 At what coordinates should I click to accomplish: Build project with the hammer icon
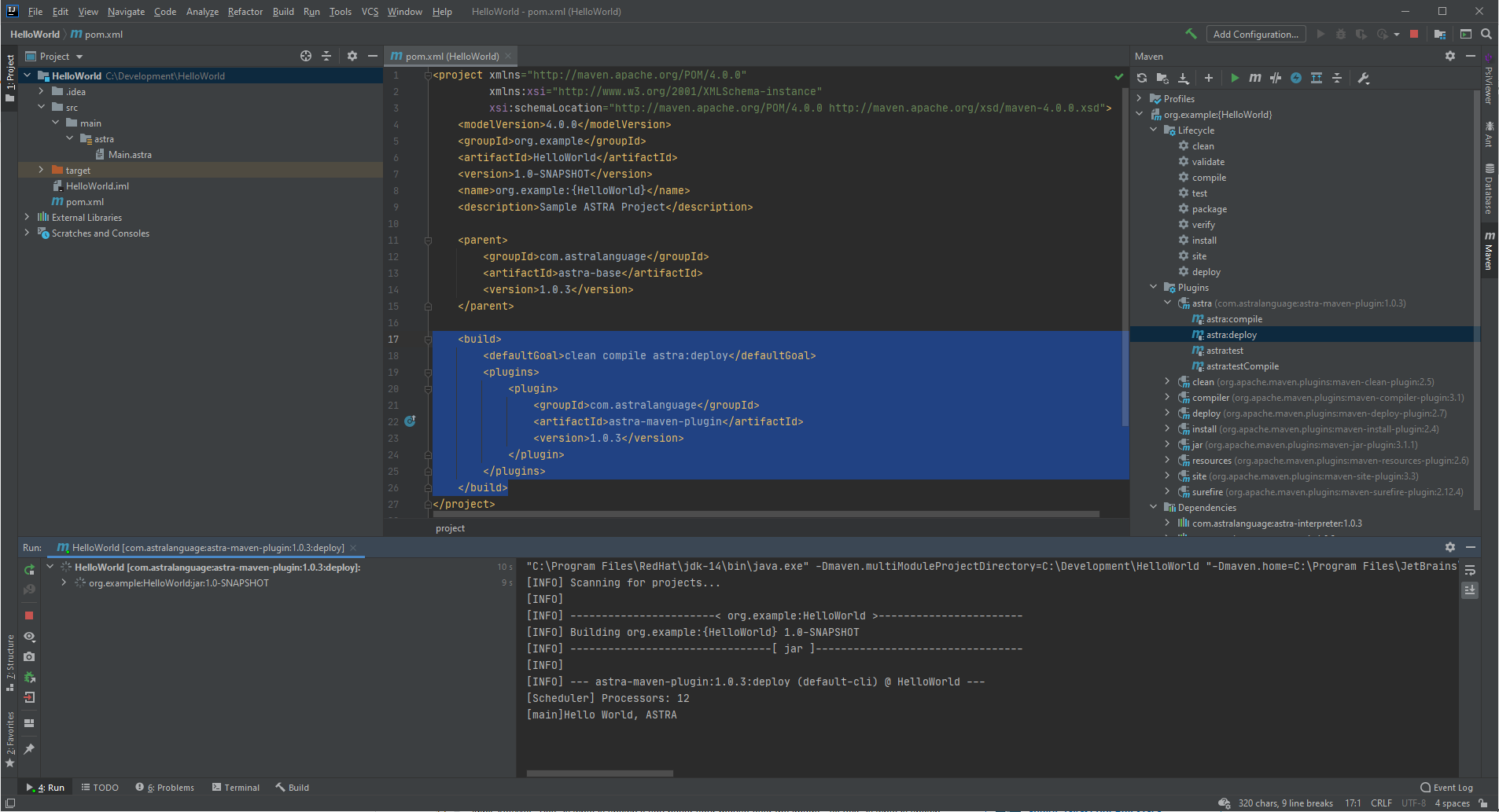pyautogui.click(x=1191, y=34)
